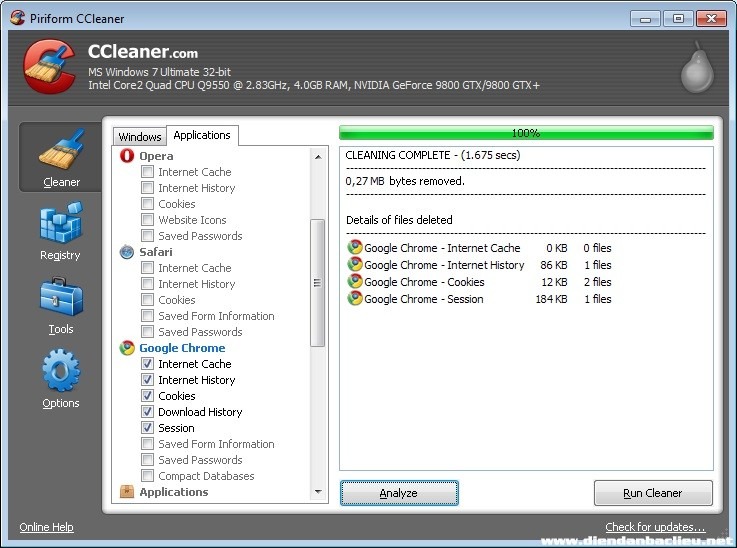The image size is (737, 548).
Task: Click the Safari compass icon in list
Action: 127,252
